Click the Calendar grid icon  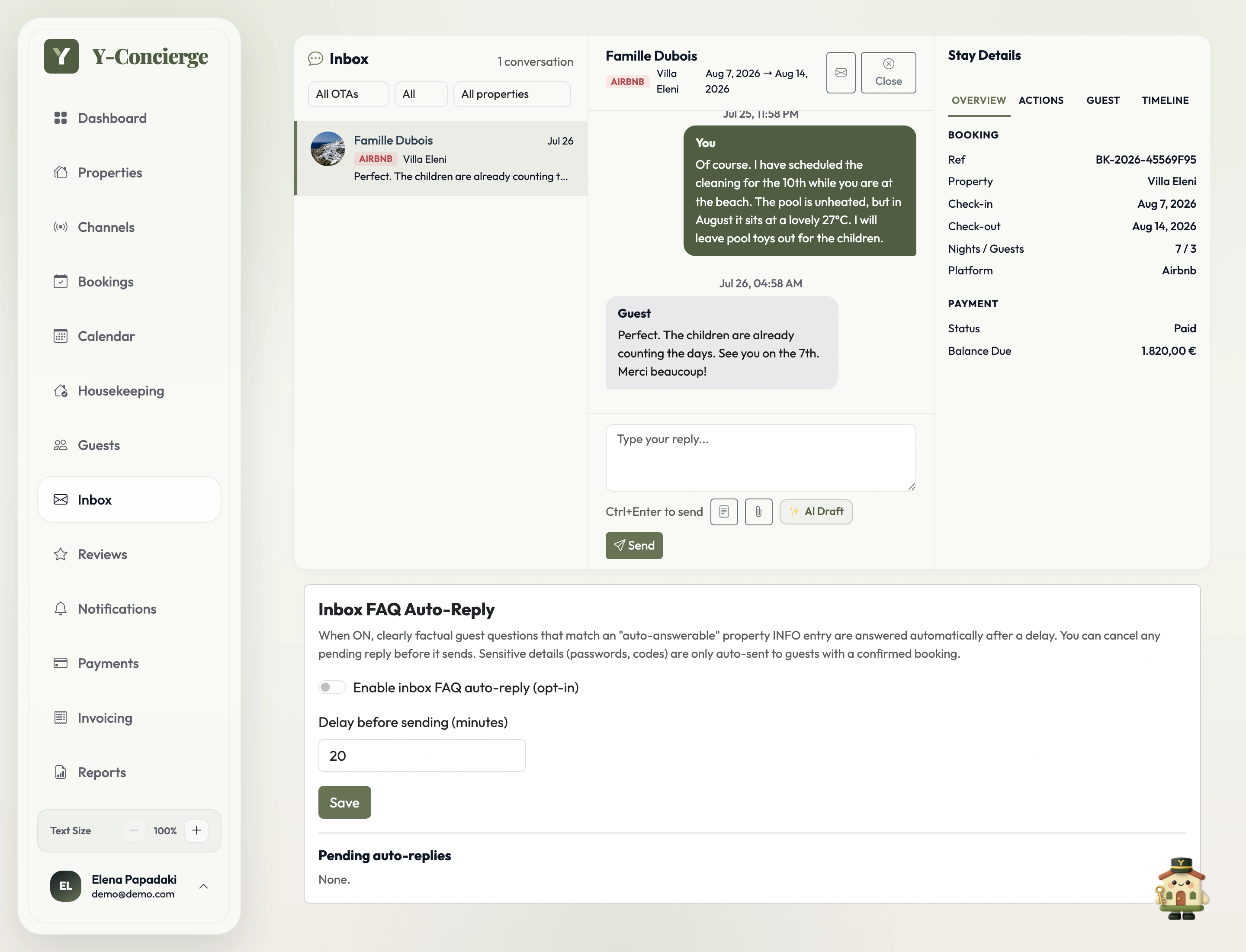[61, 336]
